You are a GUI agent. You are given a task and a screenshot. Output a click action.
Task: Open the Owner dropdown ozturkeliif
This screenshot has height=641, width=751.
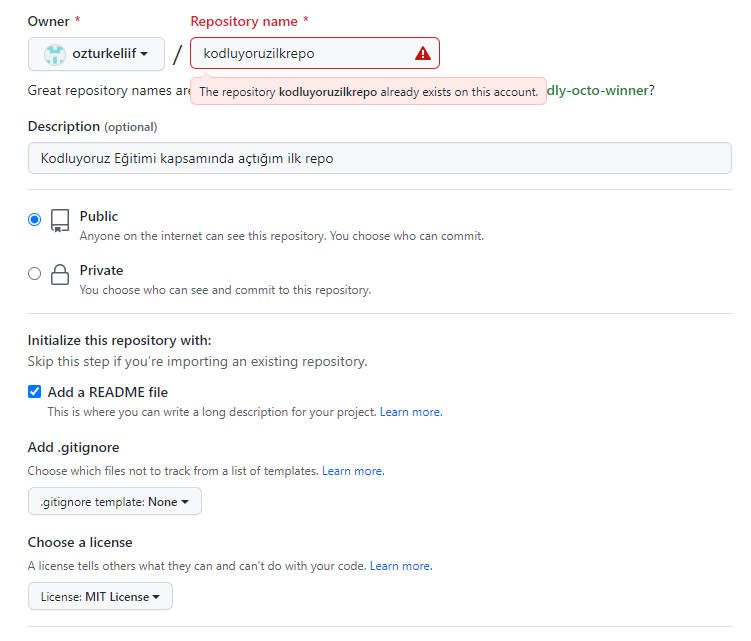96,54
